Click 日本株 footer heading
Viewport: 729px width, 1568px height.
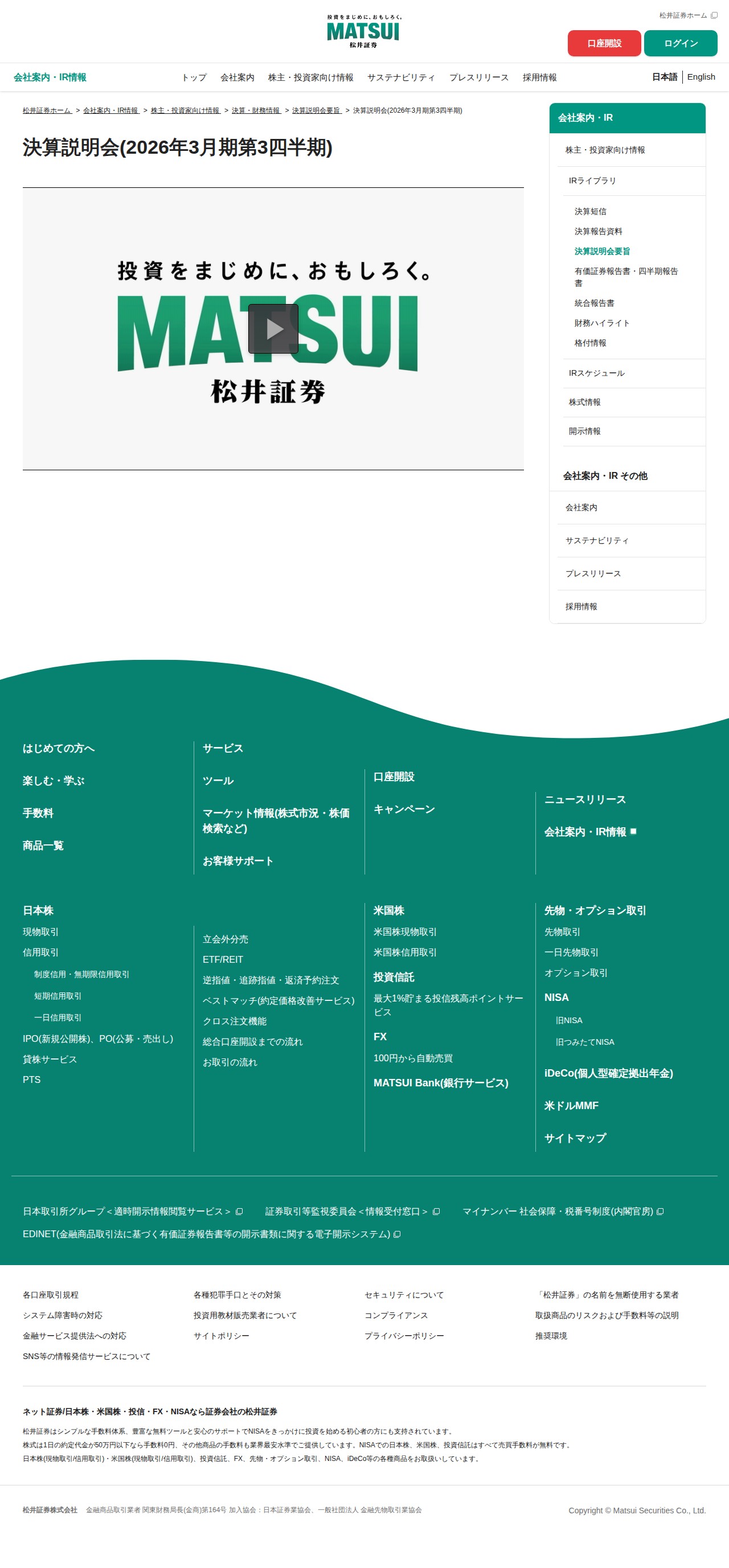tap(38, 910)
